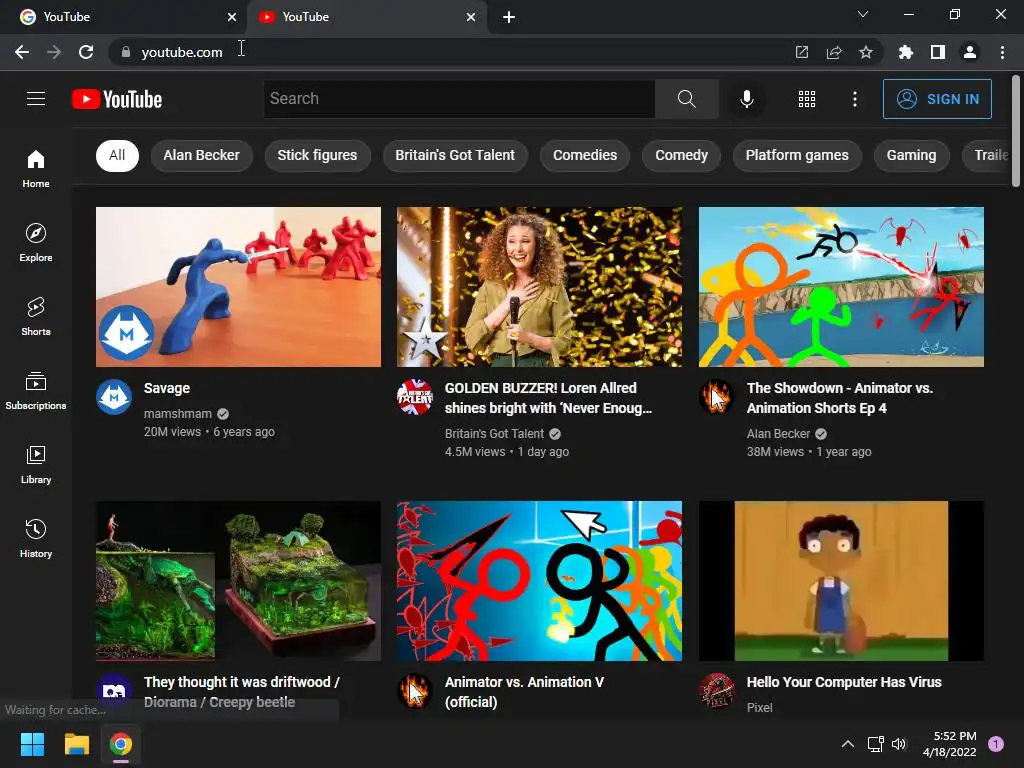Screen dimensions: 1024x768
Task: Click the SIGN IN button
Action: point(937,99)
